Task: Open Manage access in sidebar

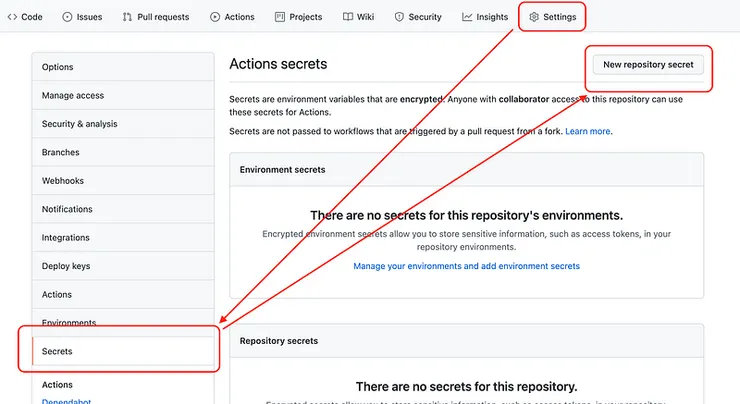Action: (73, 96)
